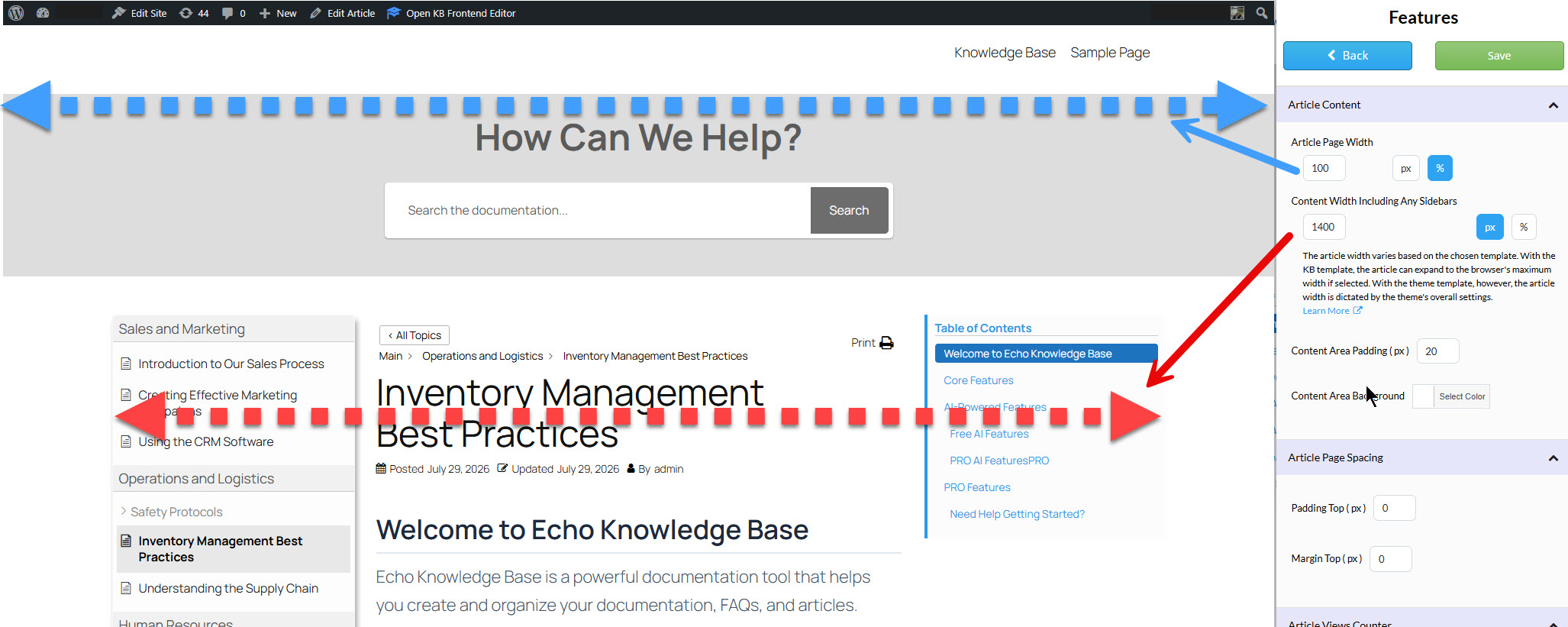Select px unit for Article Page Width
Screen dimensions: 1568x627
click(1406, 168)
